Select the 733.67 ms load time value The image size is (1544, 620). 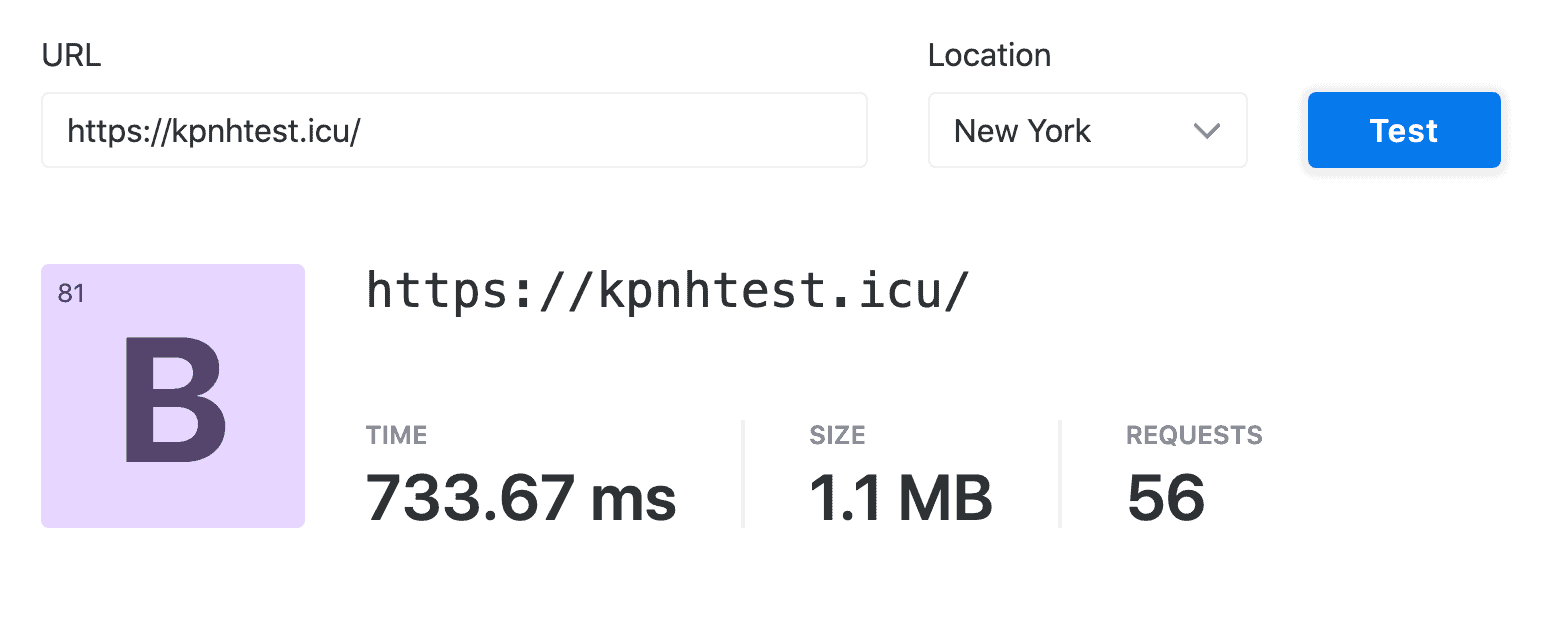[x=520, y=497]
